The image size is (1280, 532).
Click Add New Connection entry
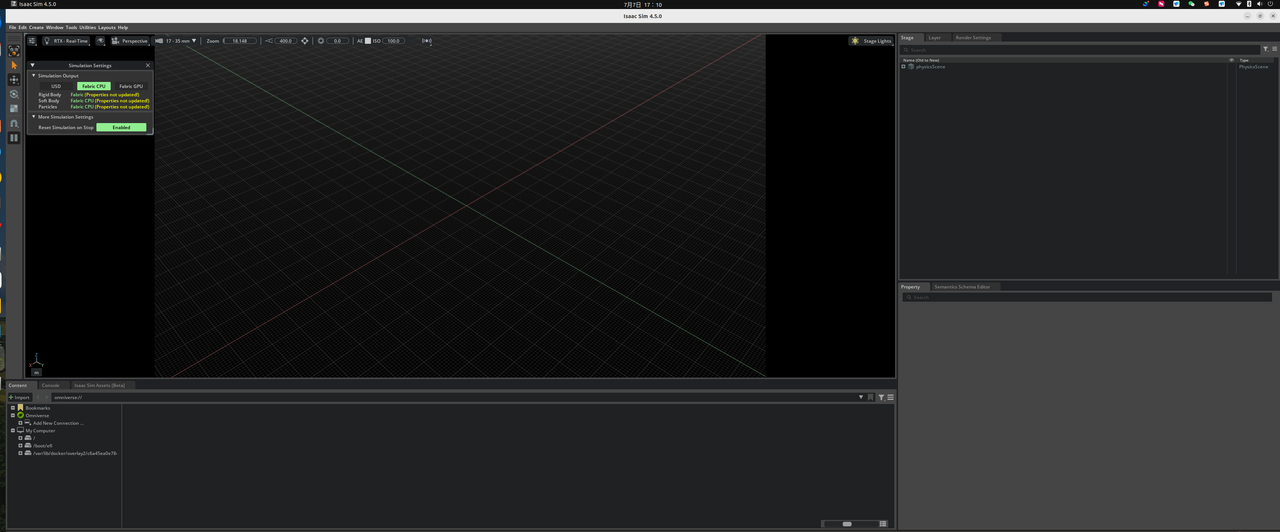point(58,423)
